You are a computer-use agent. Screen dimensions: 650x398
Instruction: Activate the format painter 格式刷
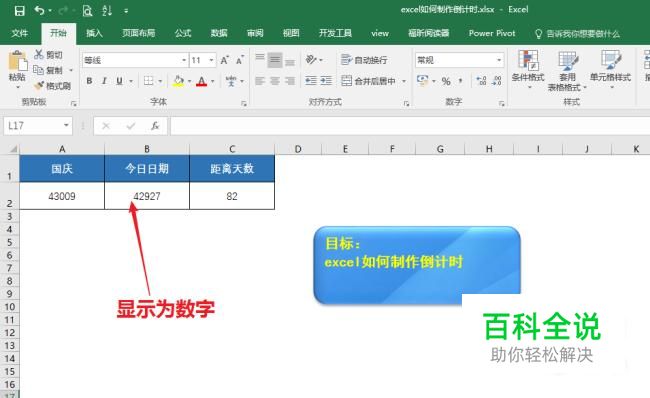(53, 86)
